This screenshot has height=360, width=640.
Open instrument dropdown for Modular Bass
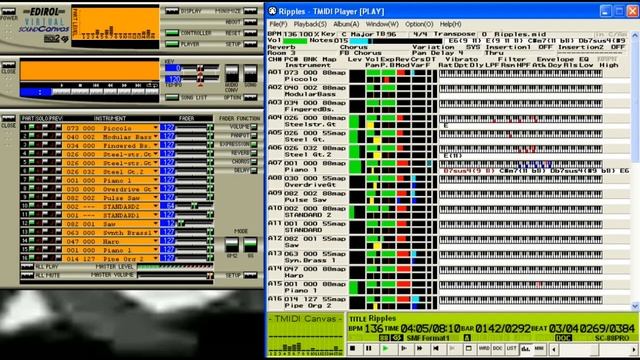coord(156,137)
